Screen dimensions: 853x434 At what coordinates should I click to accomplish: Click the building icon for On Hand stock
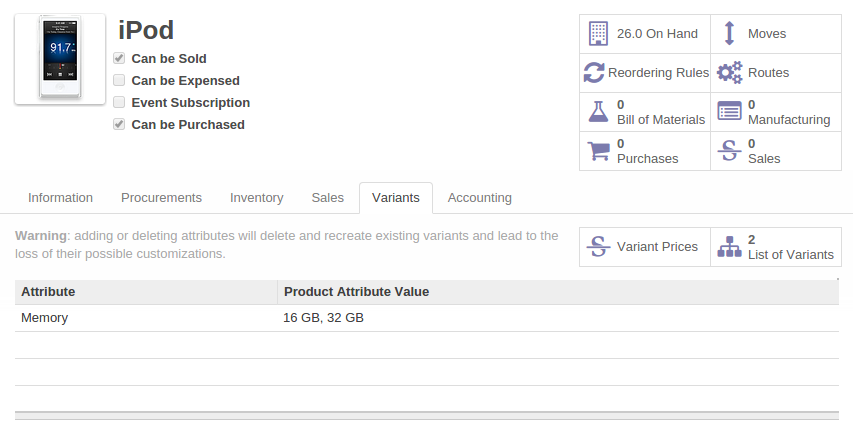pyautogui.click(x=598, y=34)
